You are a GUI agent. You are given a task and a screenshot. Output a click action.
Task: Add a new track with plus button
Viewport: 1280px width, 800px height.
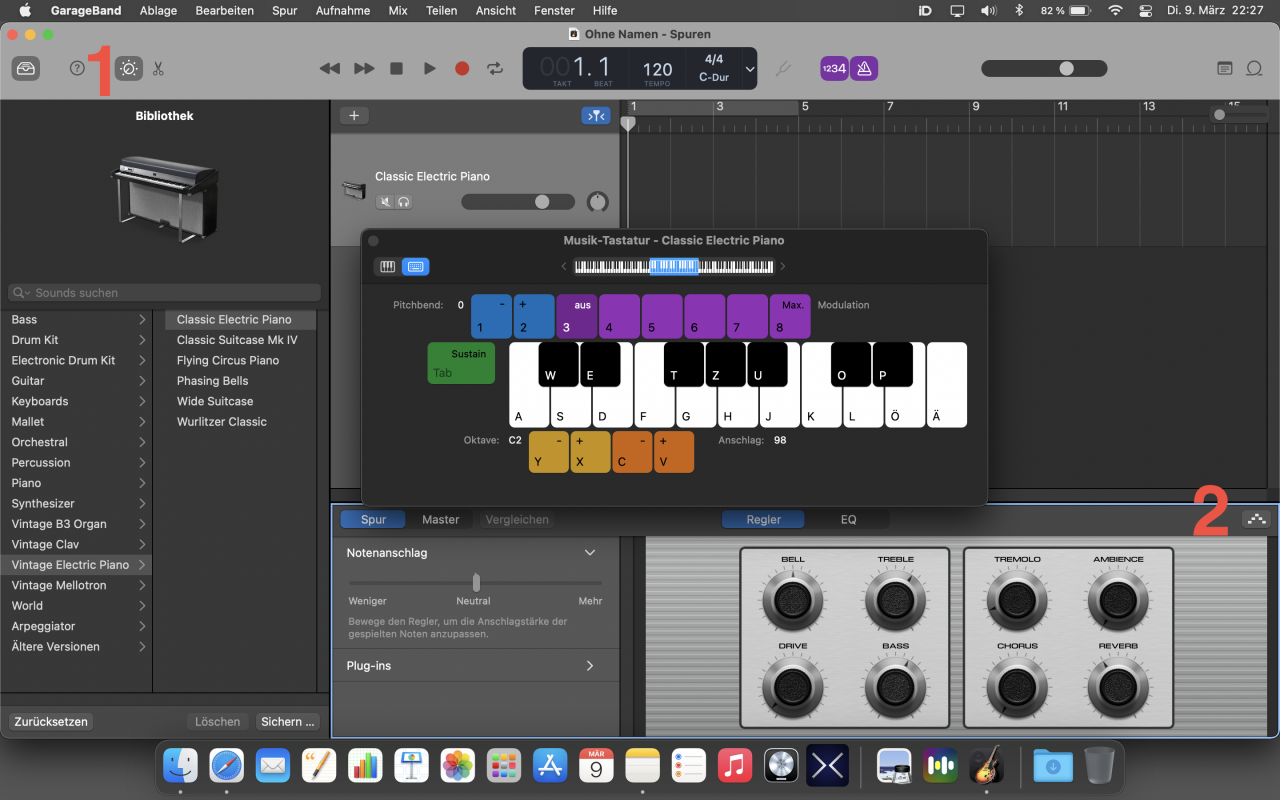pos(354,116)
